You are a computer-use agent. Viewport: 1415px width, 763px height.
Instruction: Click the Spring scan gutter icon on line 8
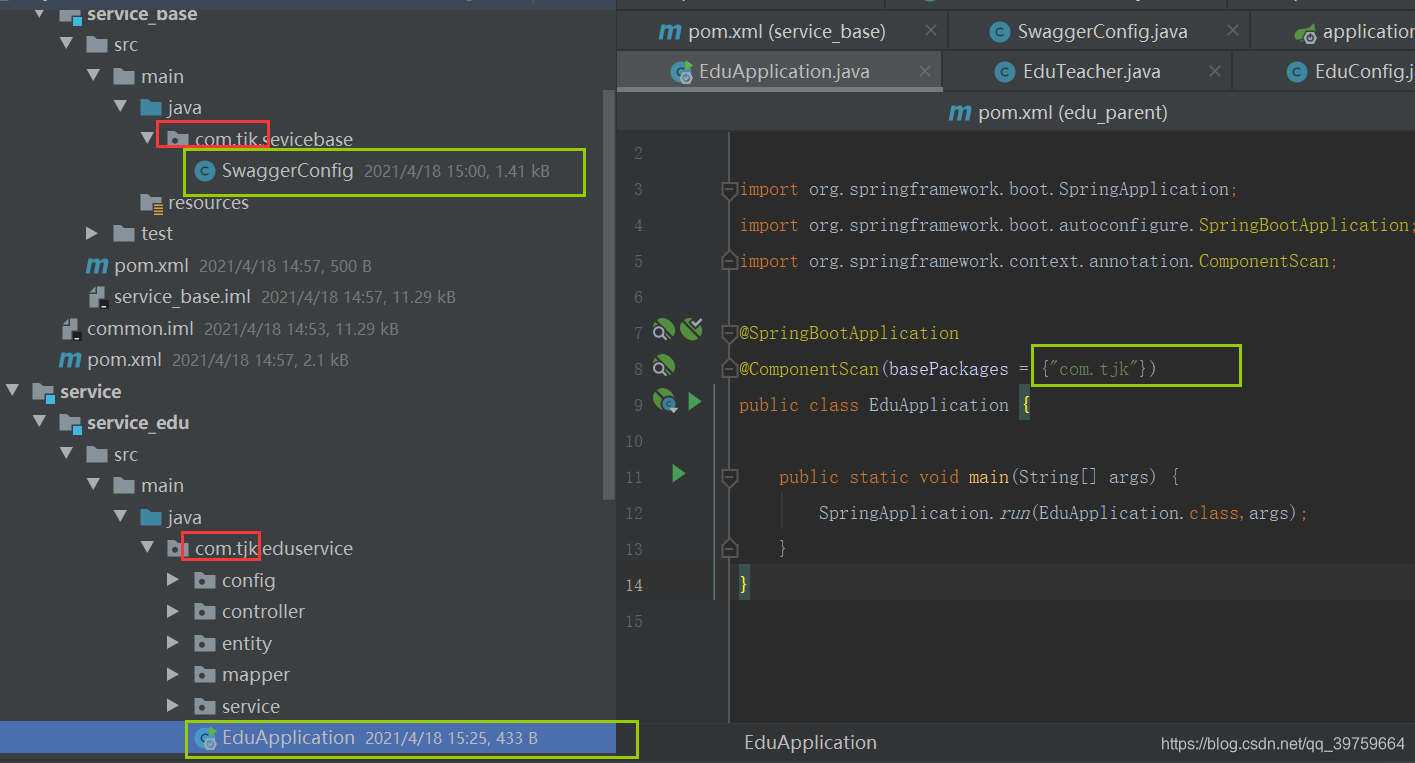click(x=664, y=366)
